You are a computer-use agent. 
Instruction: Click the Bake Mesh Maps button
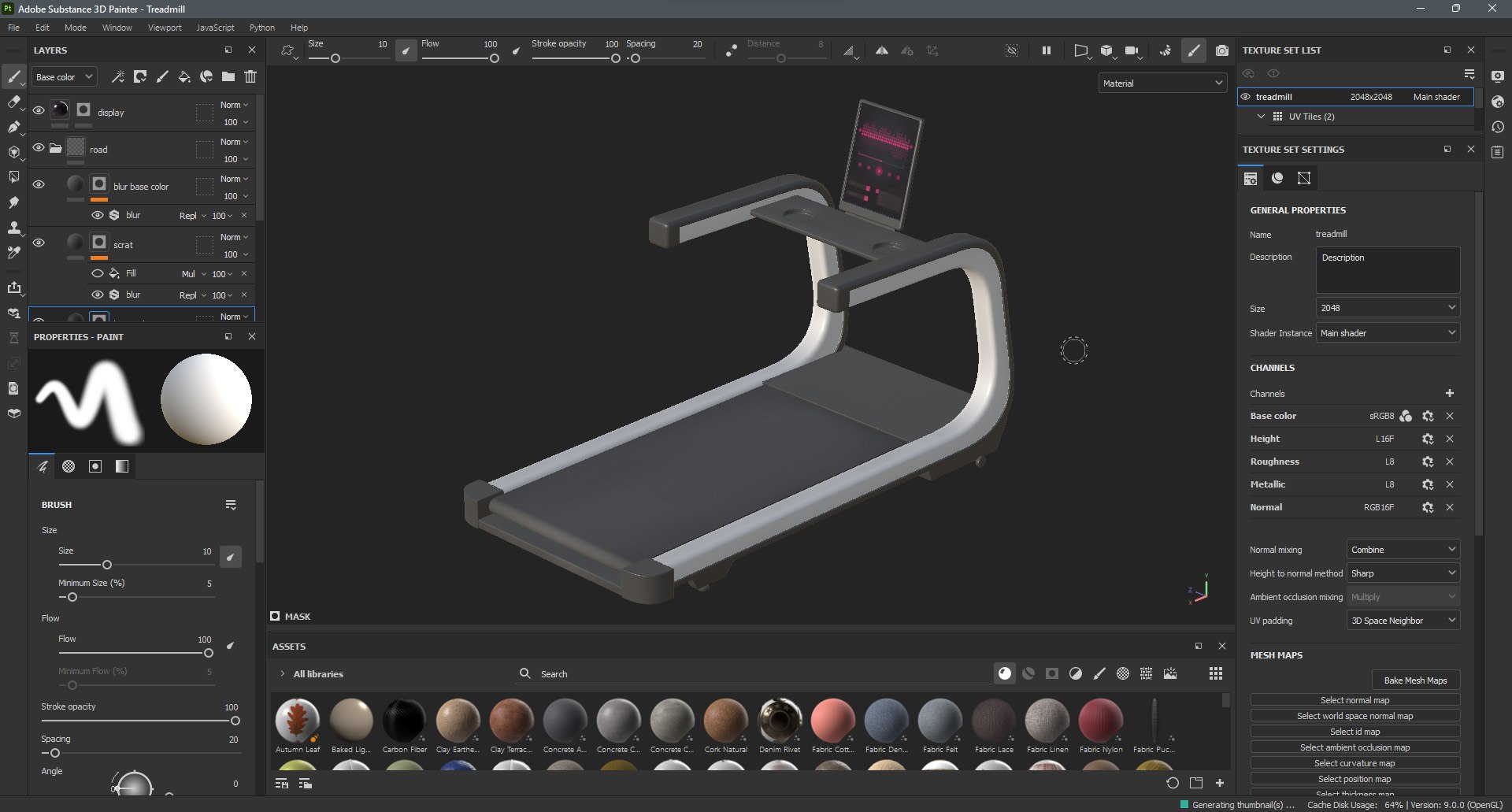pyautogui.click(x=1415, y=680)
